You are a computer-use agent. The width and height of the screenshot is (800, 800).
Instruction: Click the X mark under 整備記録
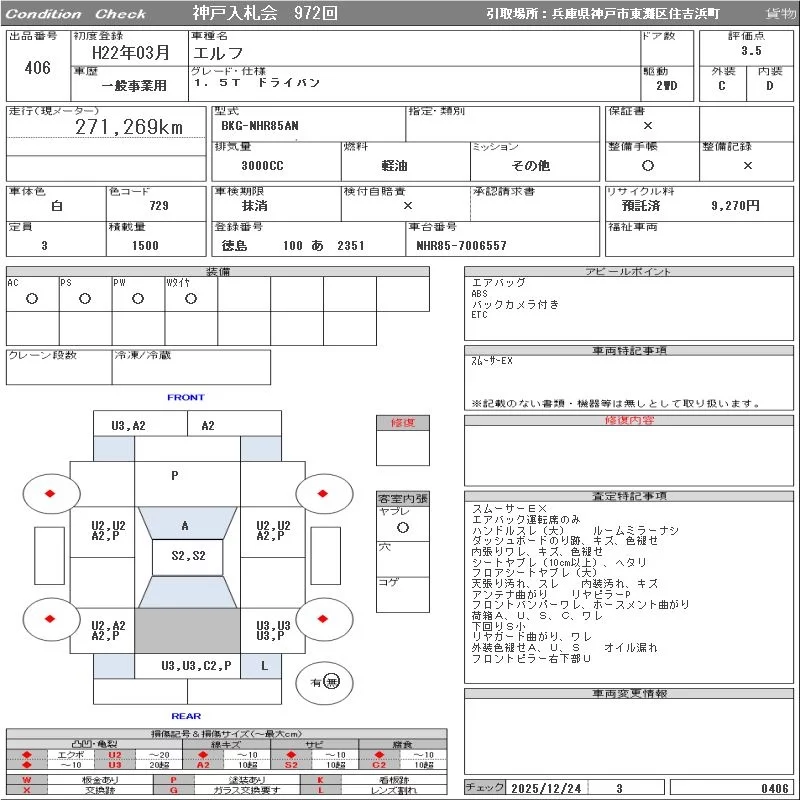[x=747, y=165]
